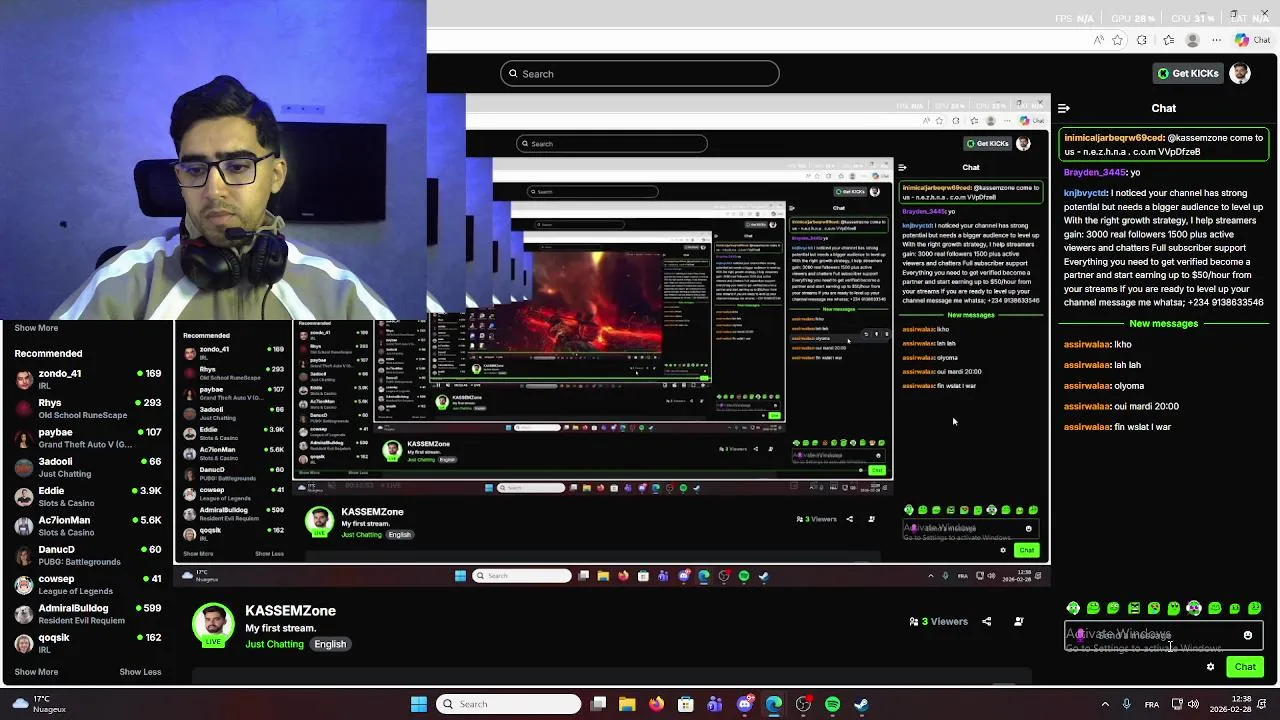Expand list with top Show More
The width and height of the screenshot is (1280, 720).
36,328
